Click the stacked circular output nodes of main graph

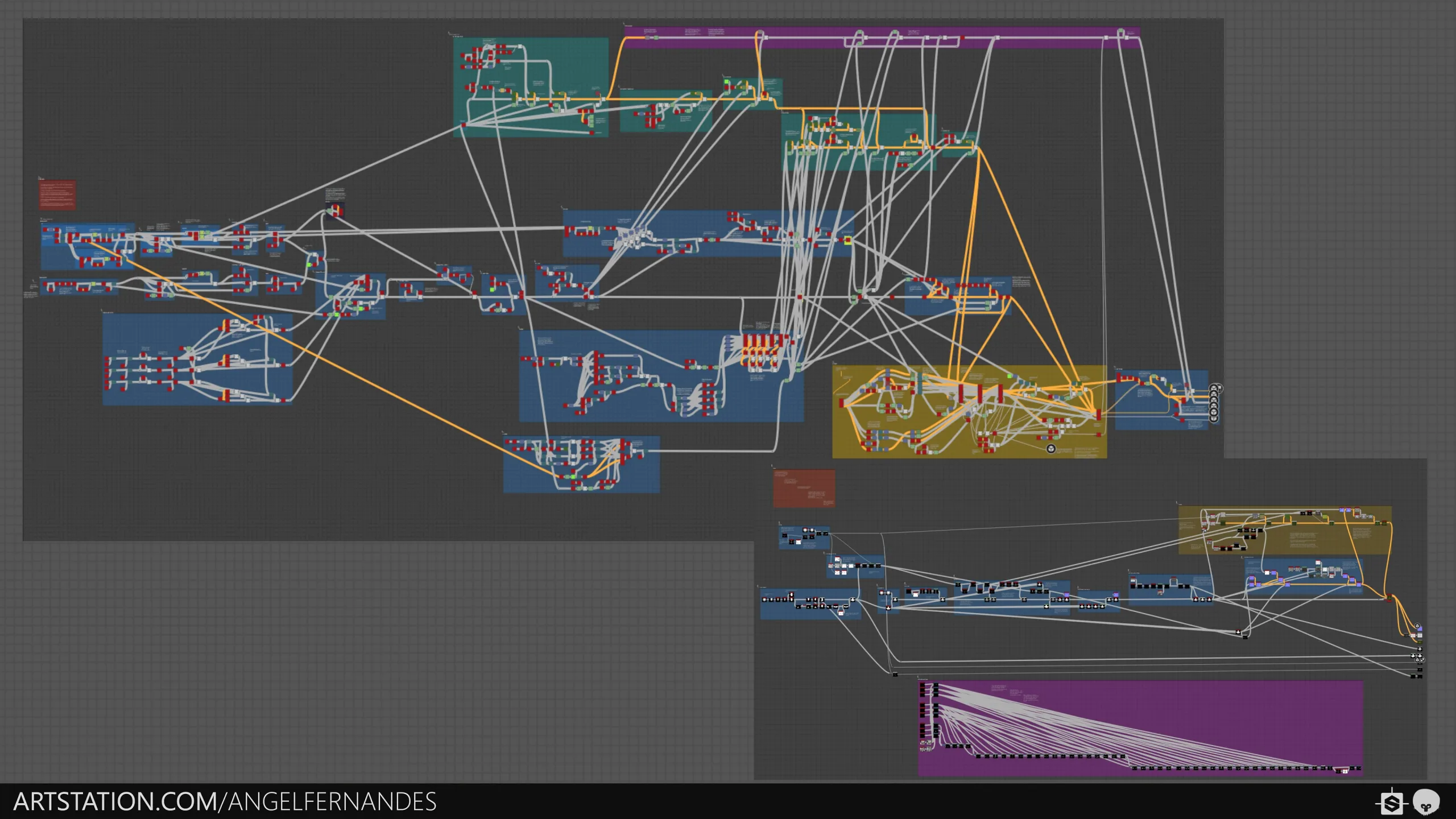click(1214, 403)
